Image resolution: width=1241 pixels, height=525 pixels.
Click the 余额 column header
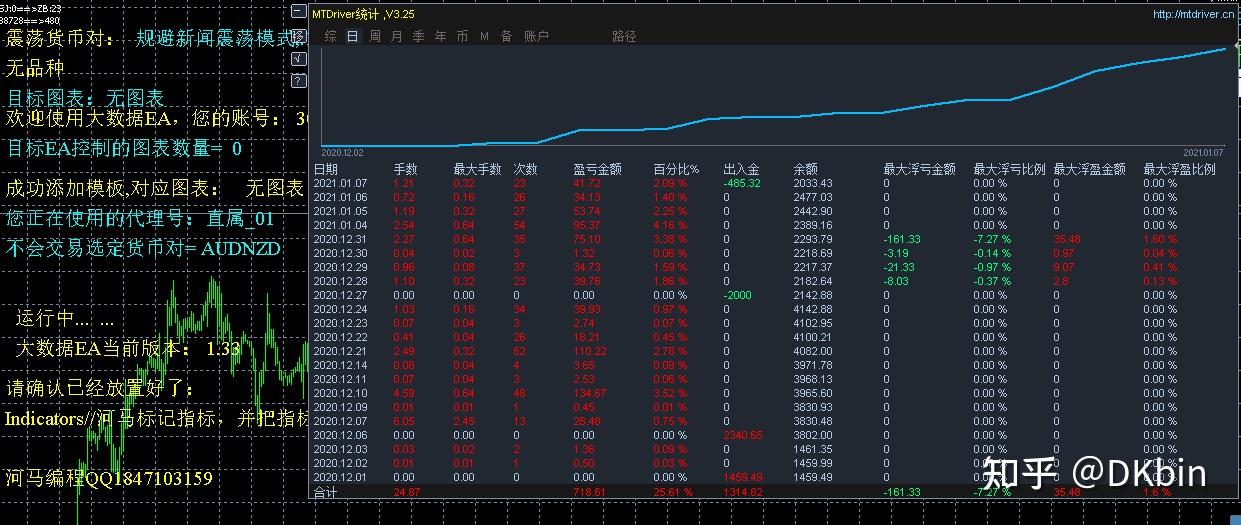[x=805, y=169]
